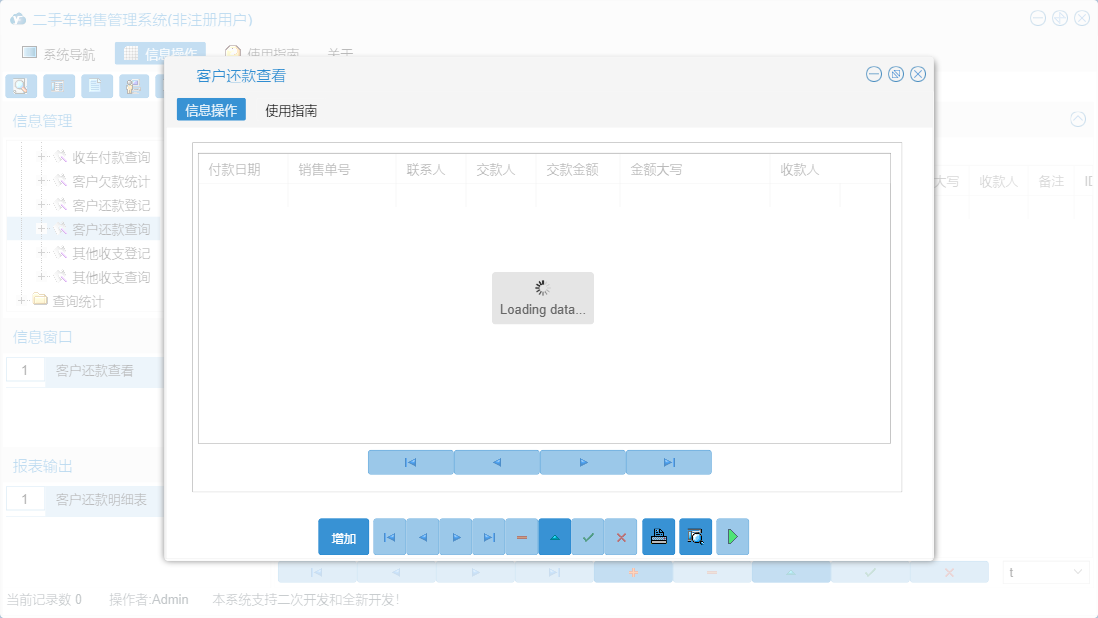Expand the 查询统计 folder node
The height and width of the screenshot is (618, 1098).
(x=21, y=299)
